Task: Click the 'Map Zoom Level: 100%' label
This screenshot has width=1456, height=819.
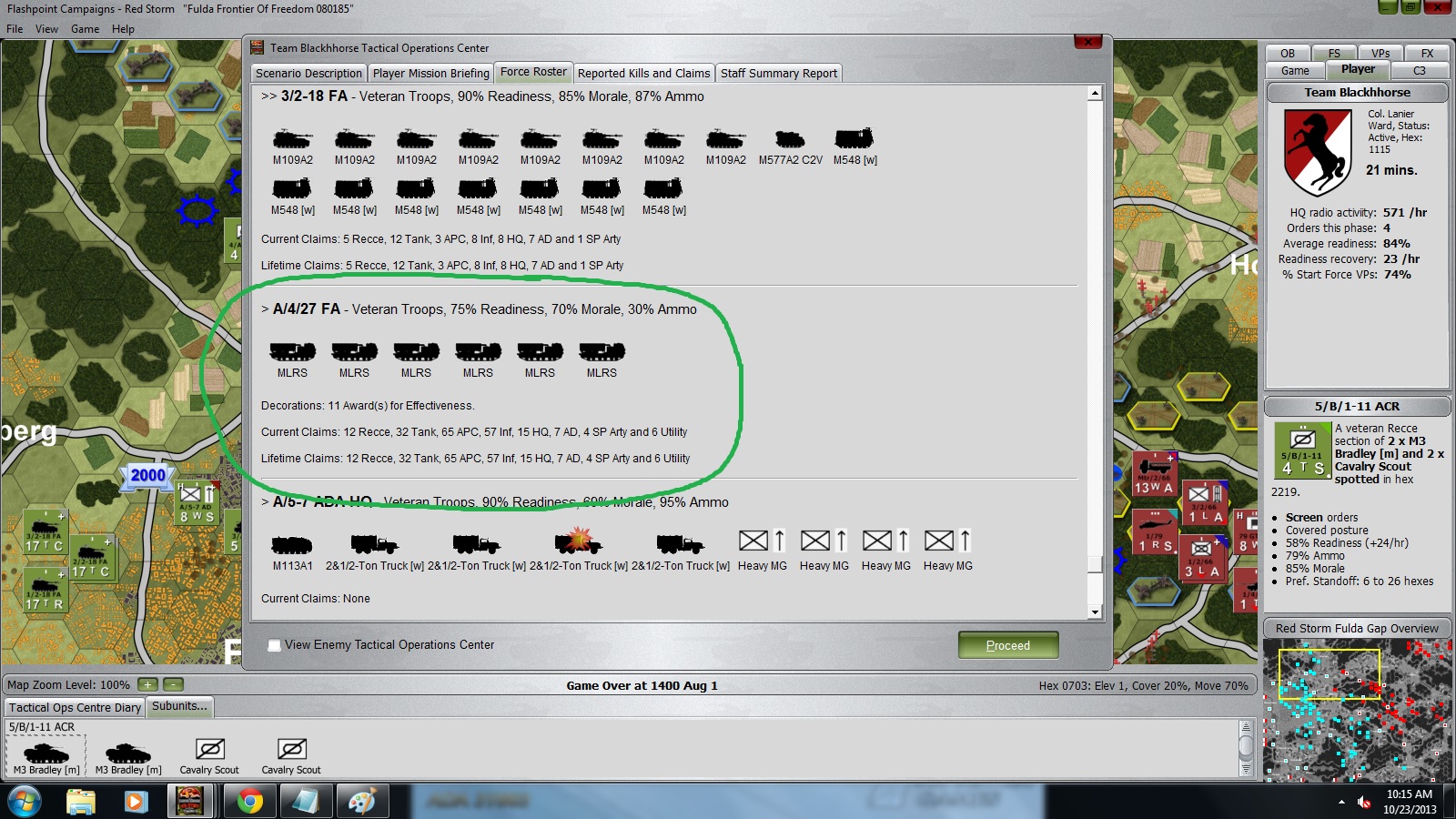Action: 68,685
